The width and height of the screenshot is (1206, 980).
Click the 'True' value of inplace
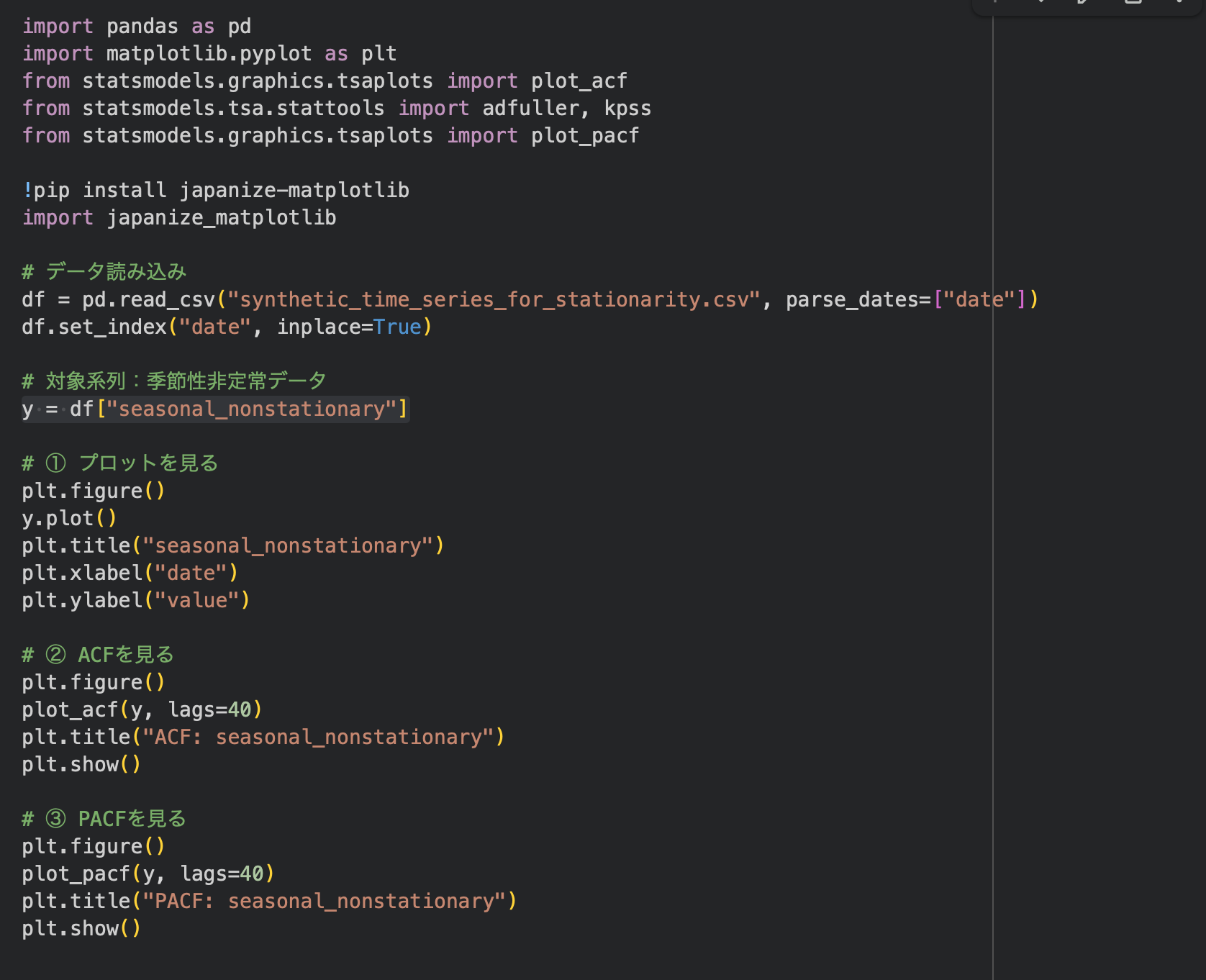[397, 327]
